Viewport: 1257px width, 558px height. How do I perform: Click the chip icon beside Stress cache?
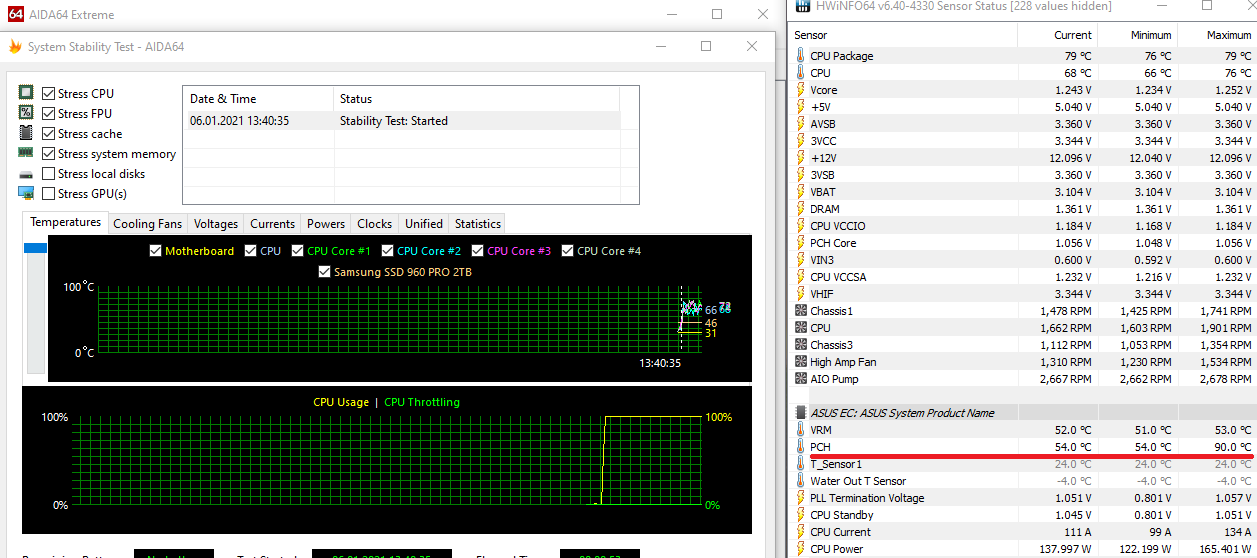tap(26, 133)
